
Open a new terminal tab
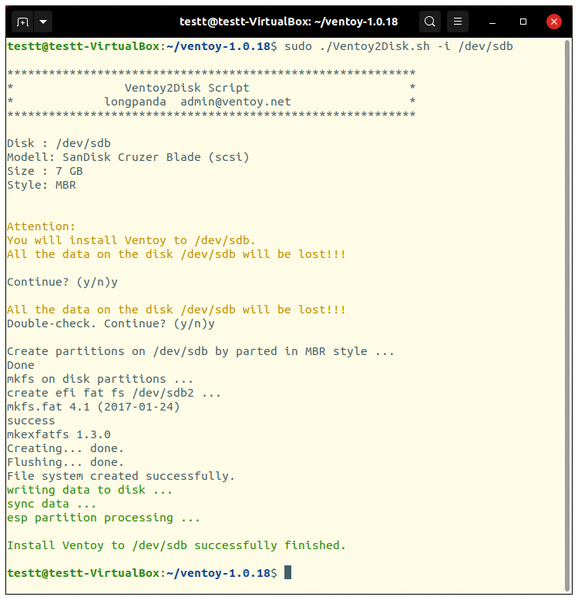[23, 22]
